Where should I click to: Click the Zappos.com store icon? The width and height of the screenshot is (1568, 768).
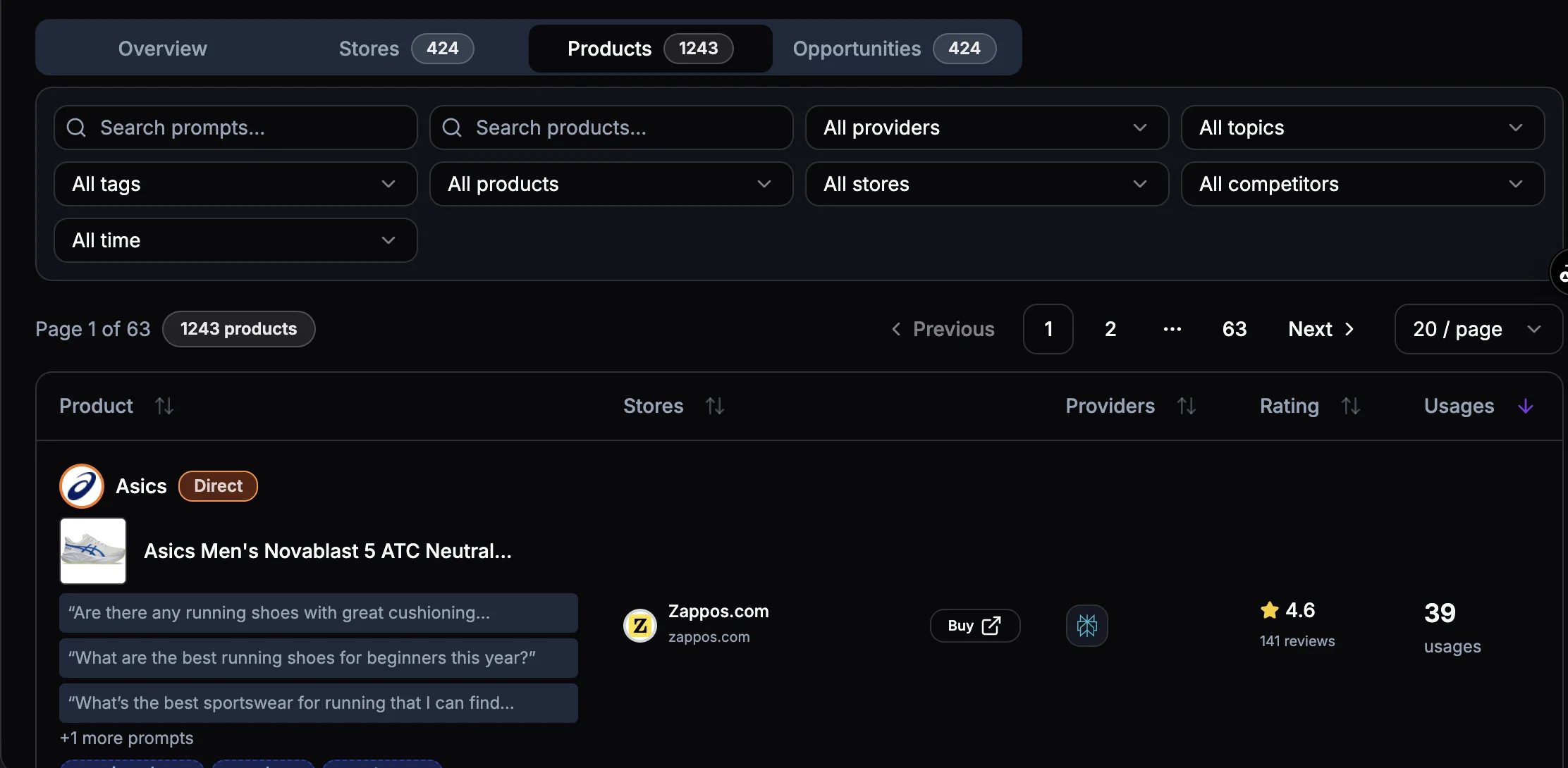(639, 625)
